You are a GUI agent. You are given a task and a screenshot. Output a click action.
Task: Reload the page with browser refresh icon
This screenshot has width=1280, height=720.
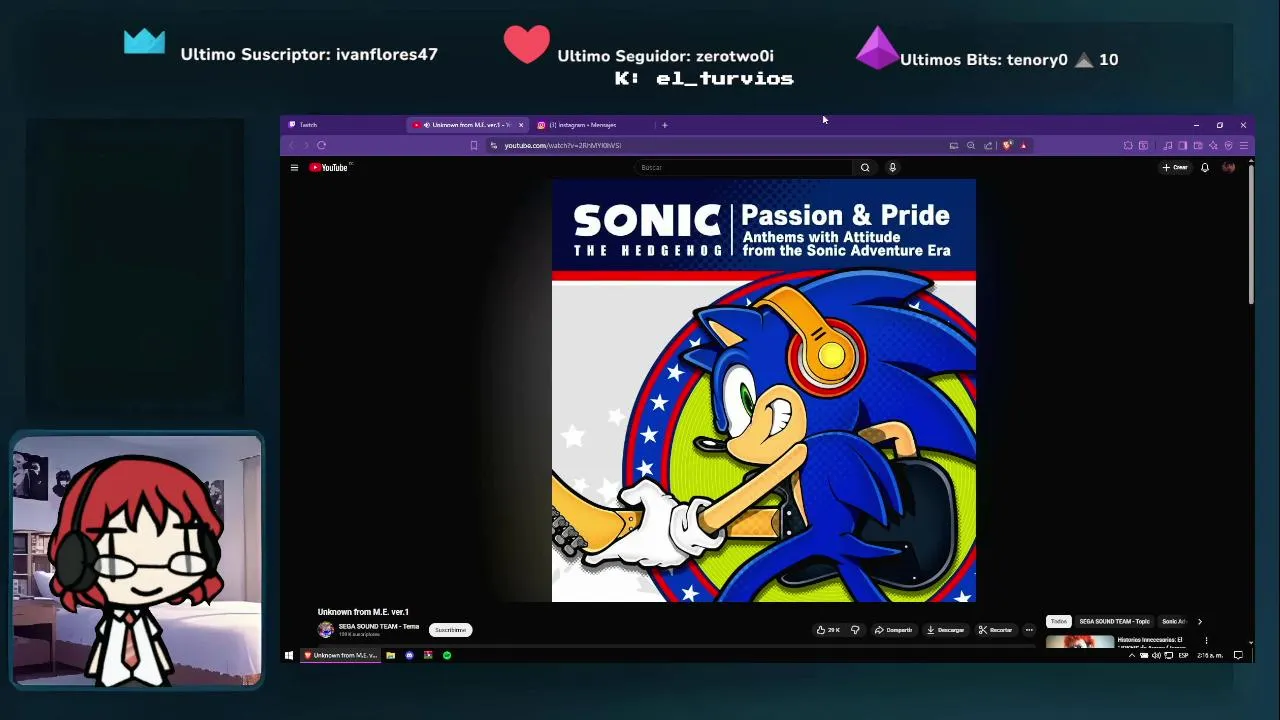[321, 146]
